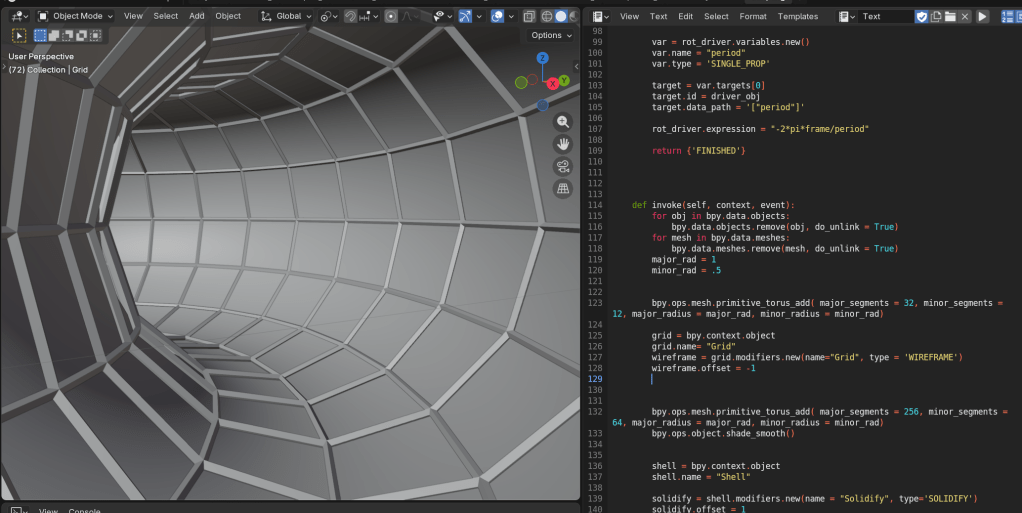Switch perspective/orthographic grid icon
The height and width of the screenshot is (513, 1022).
[563, 188]
